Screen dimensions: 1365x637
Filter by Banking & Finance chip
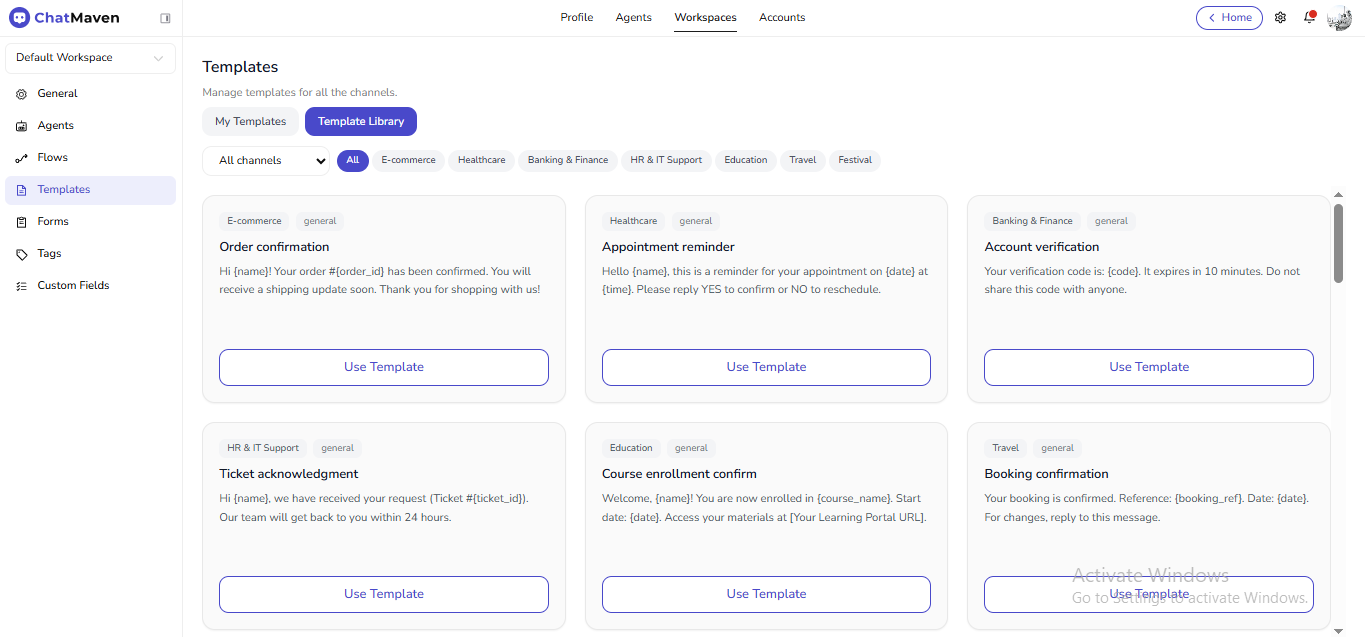[x=568, y=160]
